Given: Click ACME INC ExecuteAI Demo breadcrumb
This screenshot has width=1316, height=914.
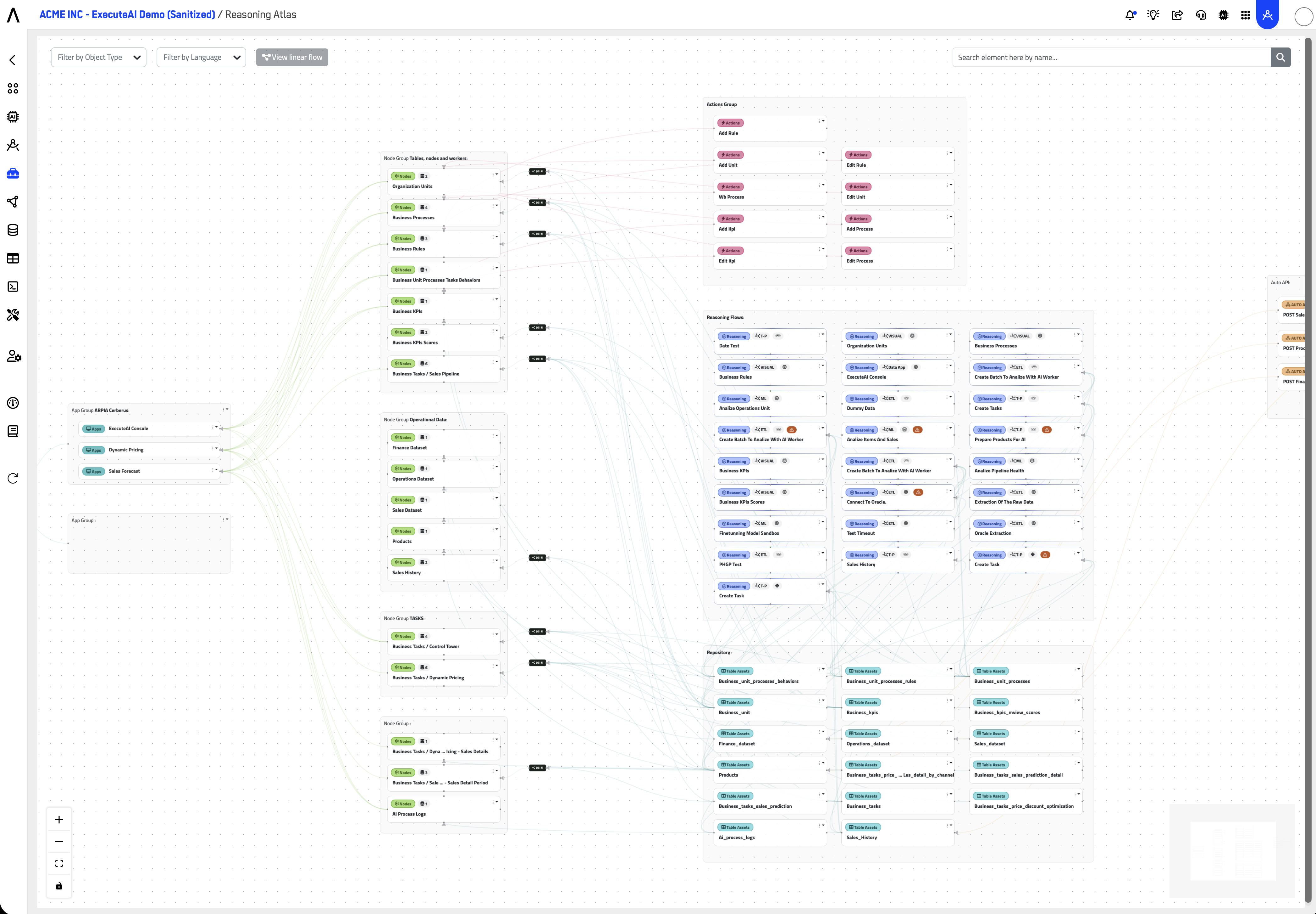Looking at the screenshot, I should 127,14.
